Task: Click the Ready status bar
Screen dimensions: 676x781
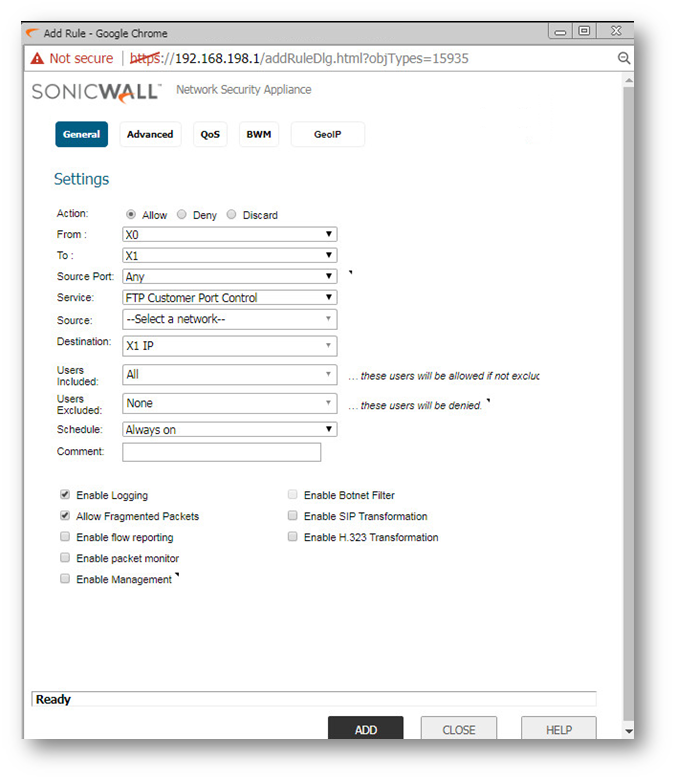Action: click(x=314, y=699)
